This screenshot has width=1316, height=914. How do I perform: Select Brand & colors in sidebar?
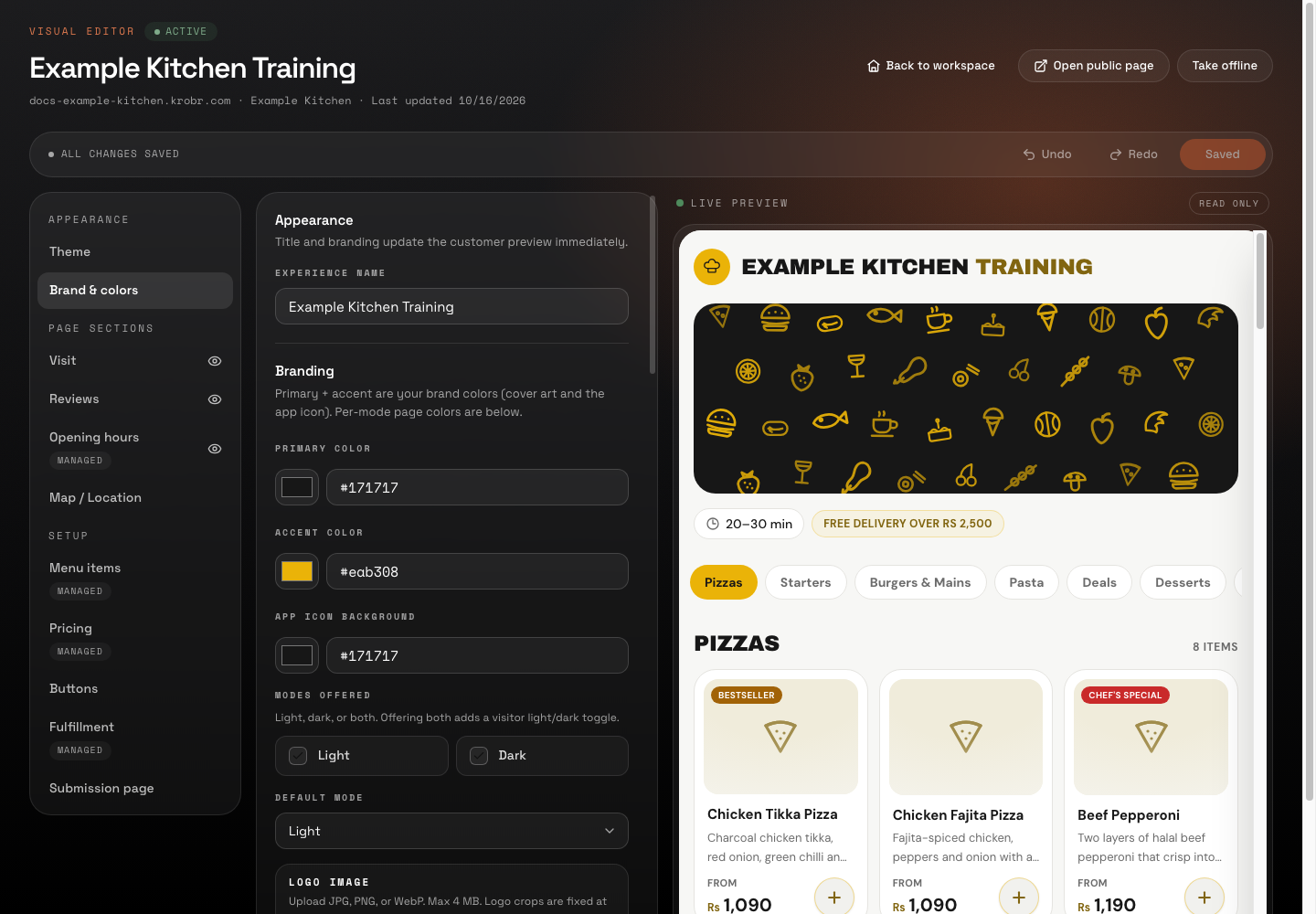[135, 291]
